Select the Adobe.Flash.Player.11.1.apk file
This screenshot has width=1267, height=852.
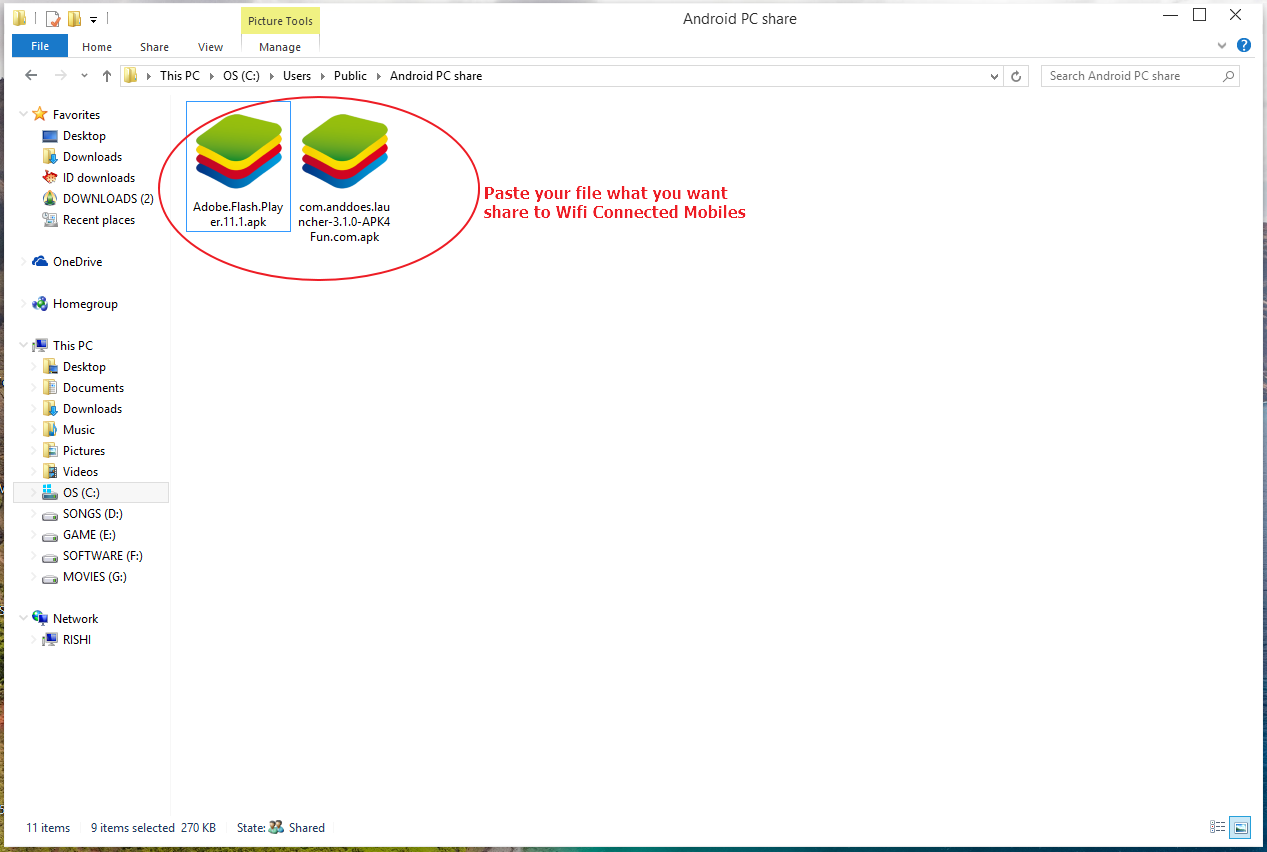(238, 166)
